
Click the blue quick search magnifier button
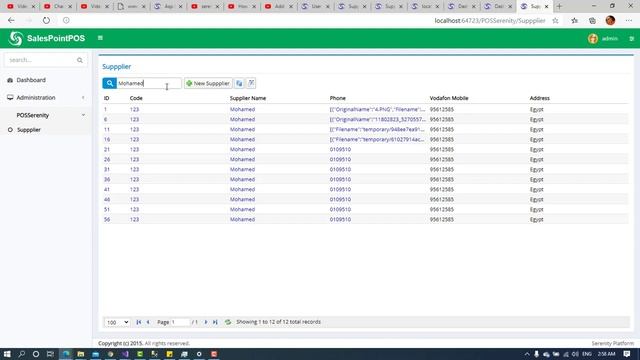pos(109,83)
